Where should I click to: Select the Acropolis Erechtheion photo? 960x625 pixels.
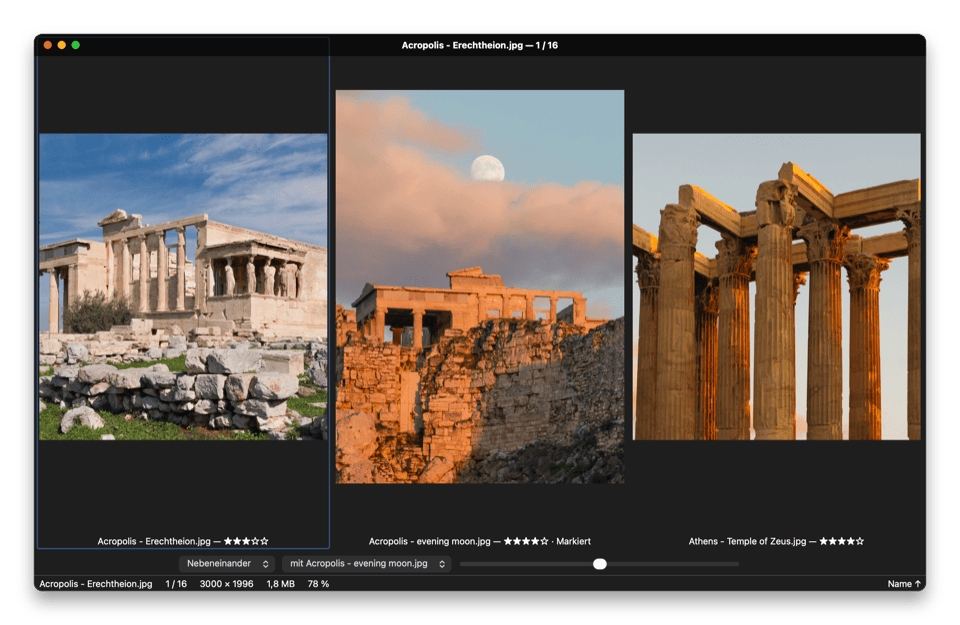tap(183, 286)
